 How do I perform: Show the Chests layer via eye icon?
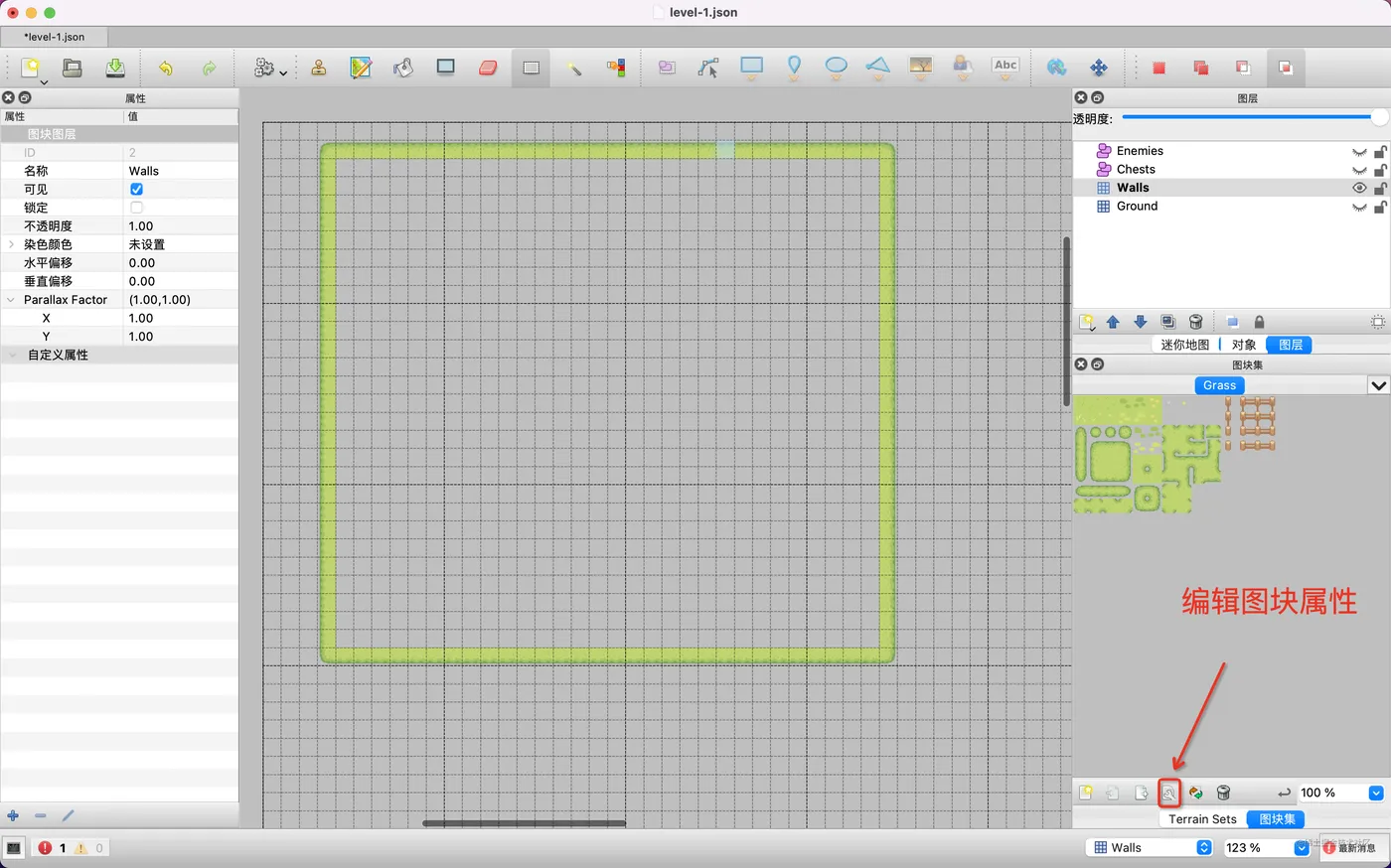pyautogui.click(x=1359, y=170)
